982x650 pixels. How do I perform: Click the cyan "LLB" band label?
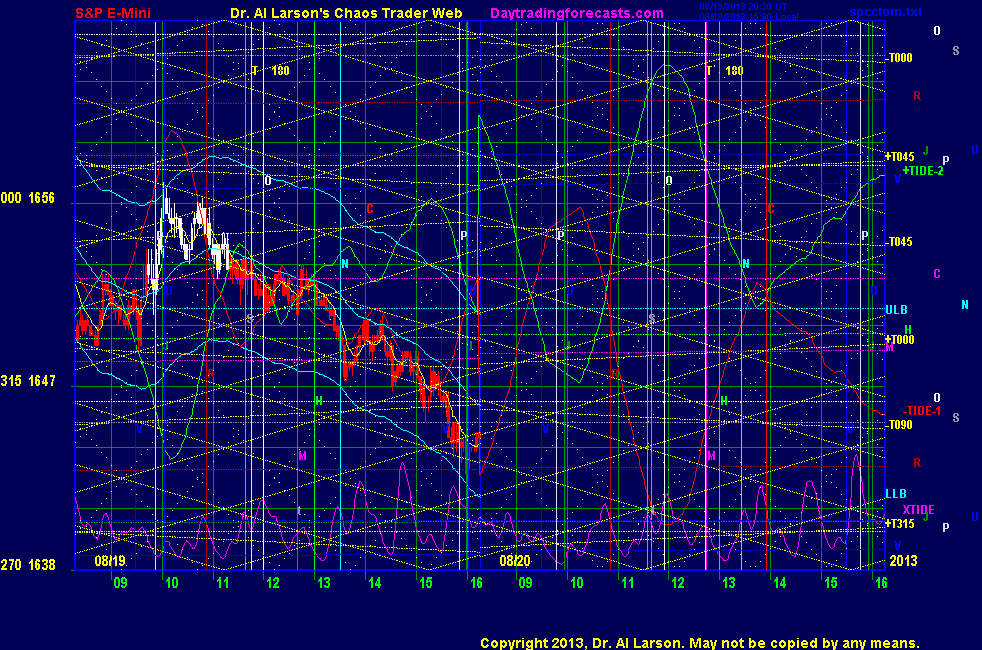[896, 494]
